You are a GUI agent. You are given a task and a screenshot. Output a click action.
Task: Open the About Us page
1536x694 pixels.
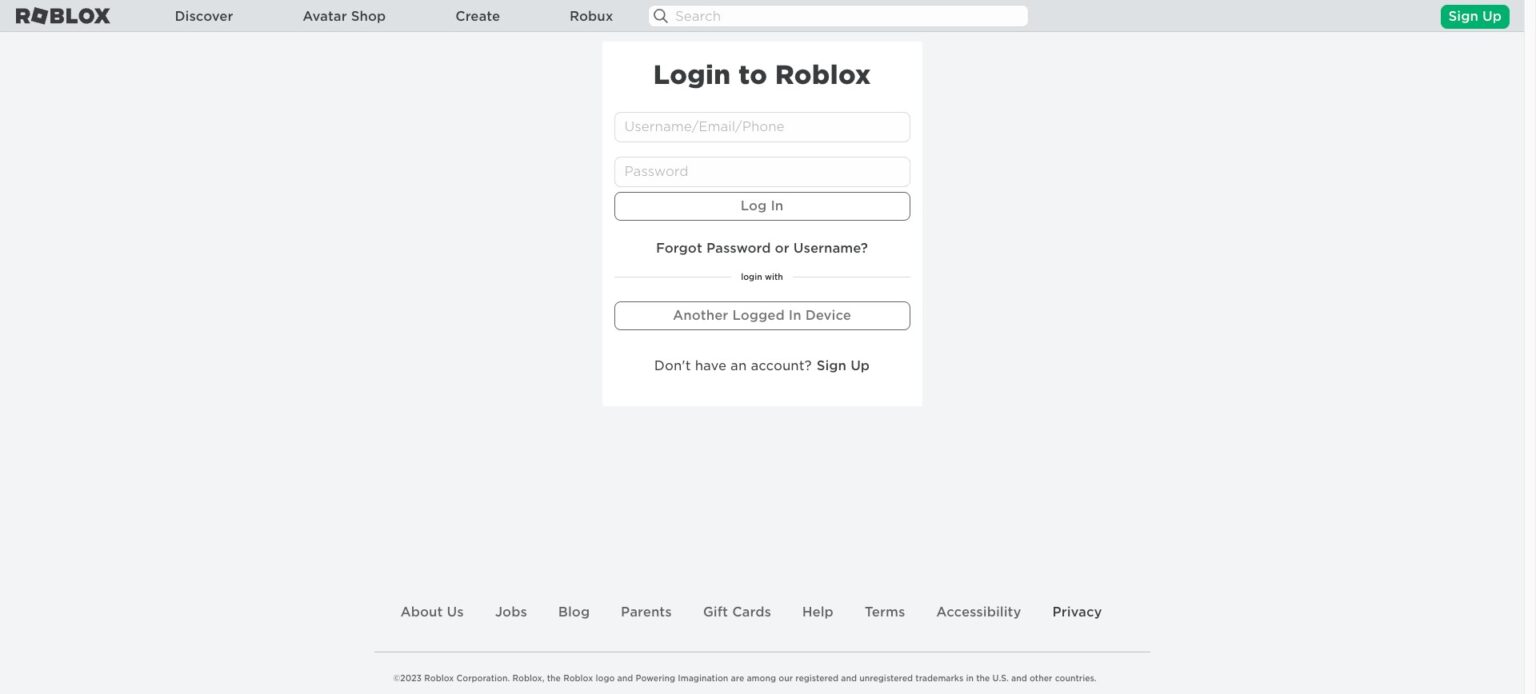coord(431,611)
